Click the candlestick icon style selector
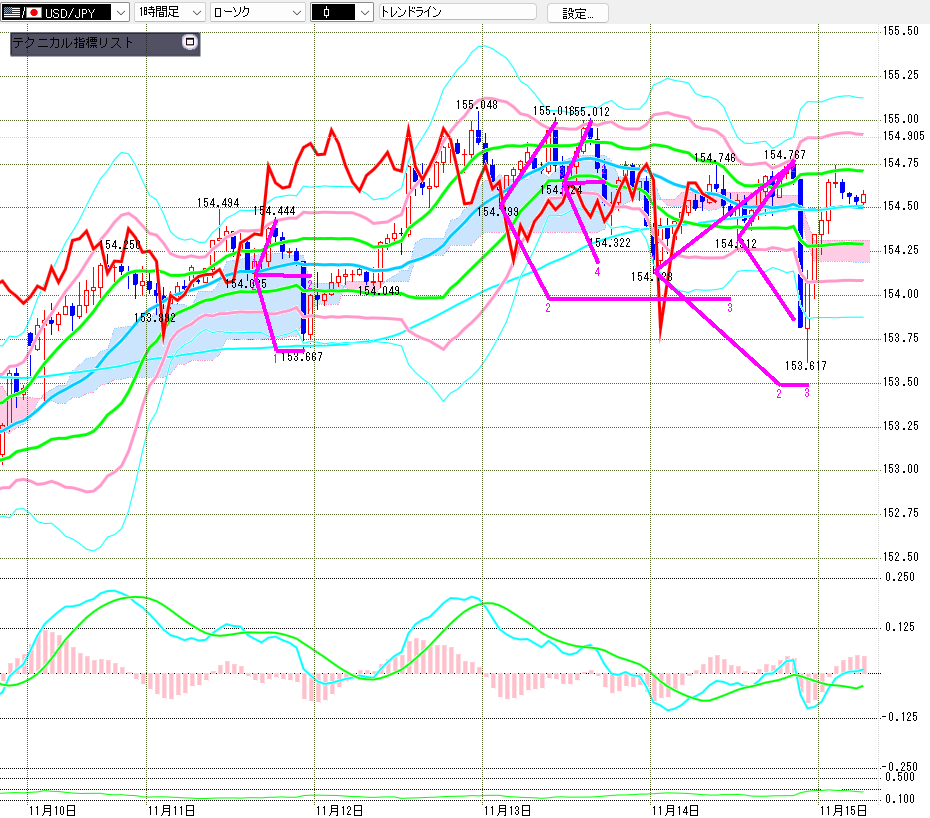This screenshot has height=818, width=930. click(364, 13)
